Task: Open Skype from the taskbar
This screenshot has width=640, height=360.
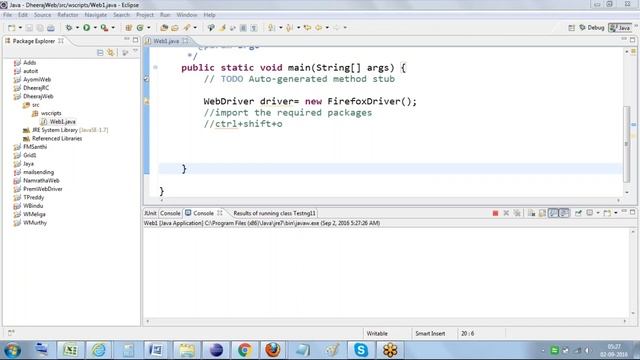Action: tap(361, 350)
